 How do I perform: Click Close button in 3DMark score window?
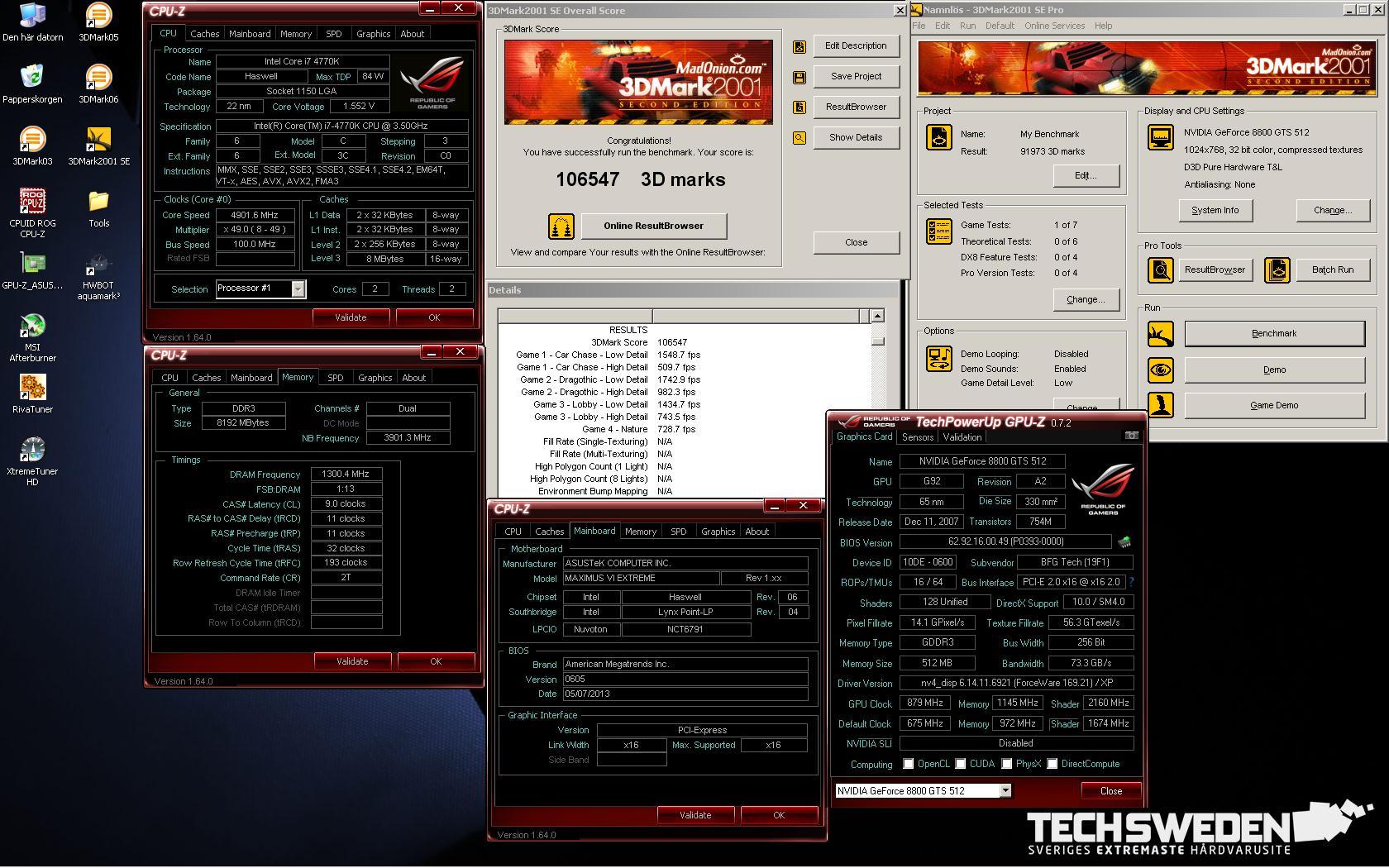click(x=856, y=242)
